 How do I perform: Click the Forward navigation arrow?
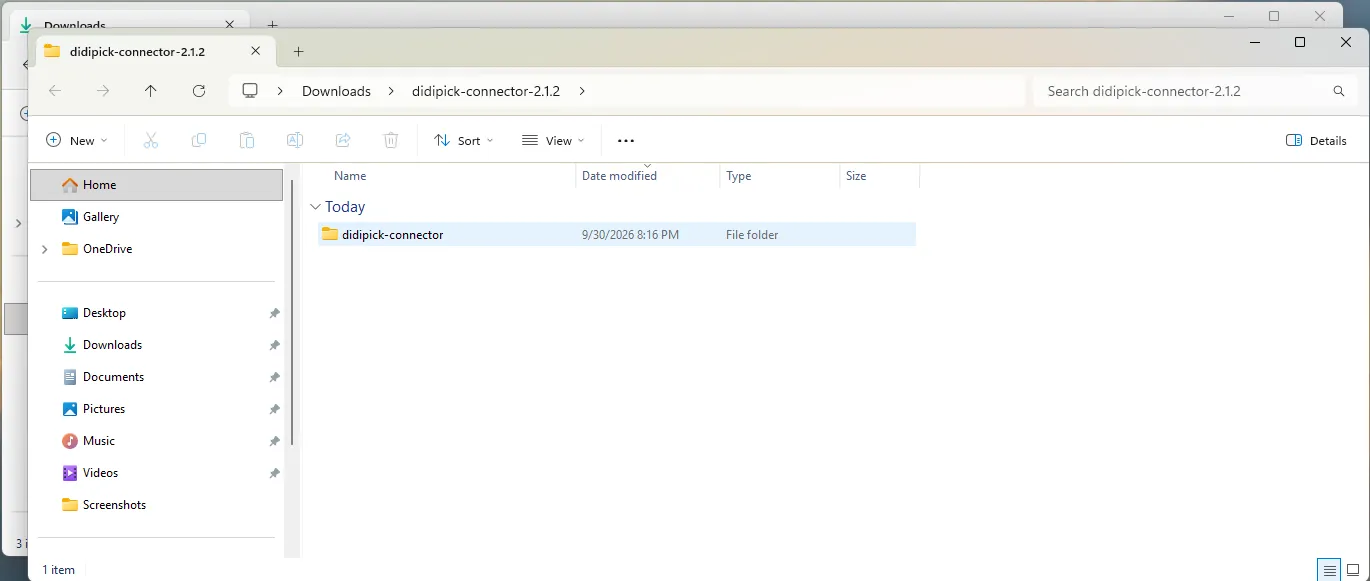103,91
